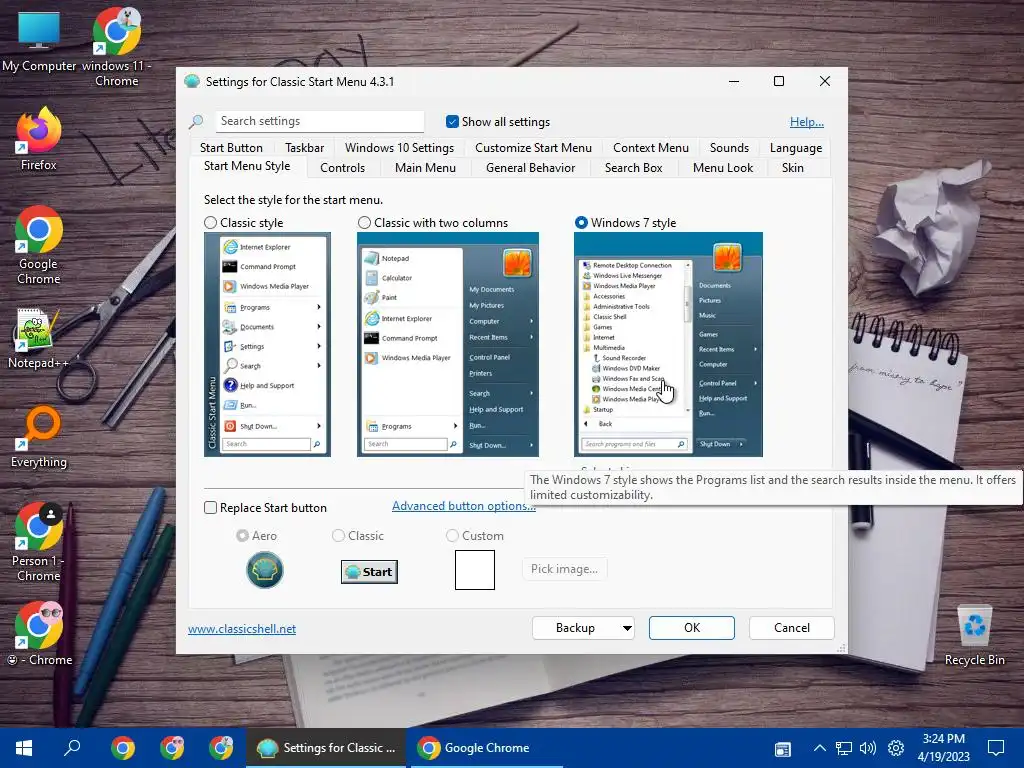This screenshot has height=768, width=1024.
Task: Open the Taskbar tab
Action: tap(304, 148)
